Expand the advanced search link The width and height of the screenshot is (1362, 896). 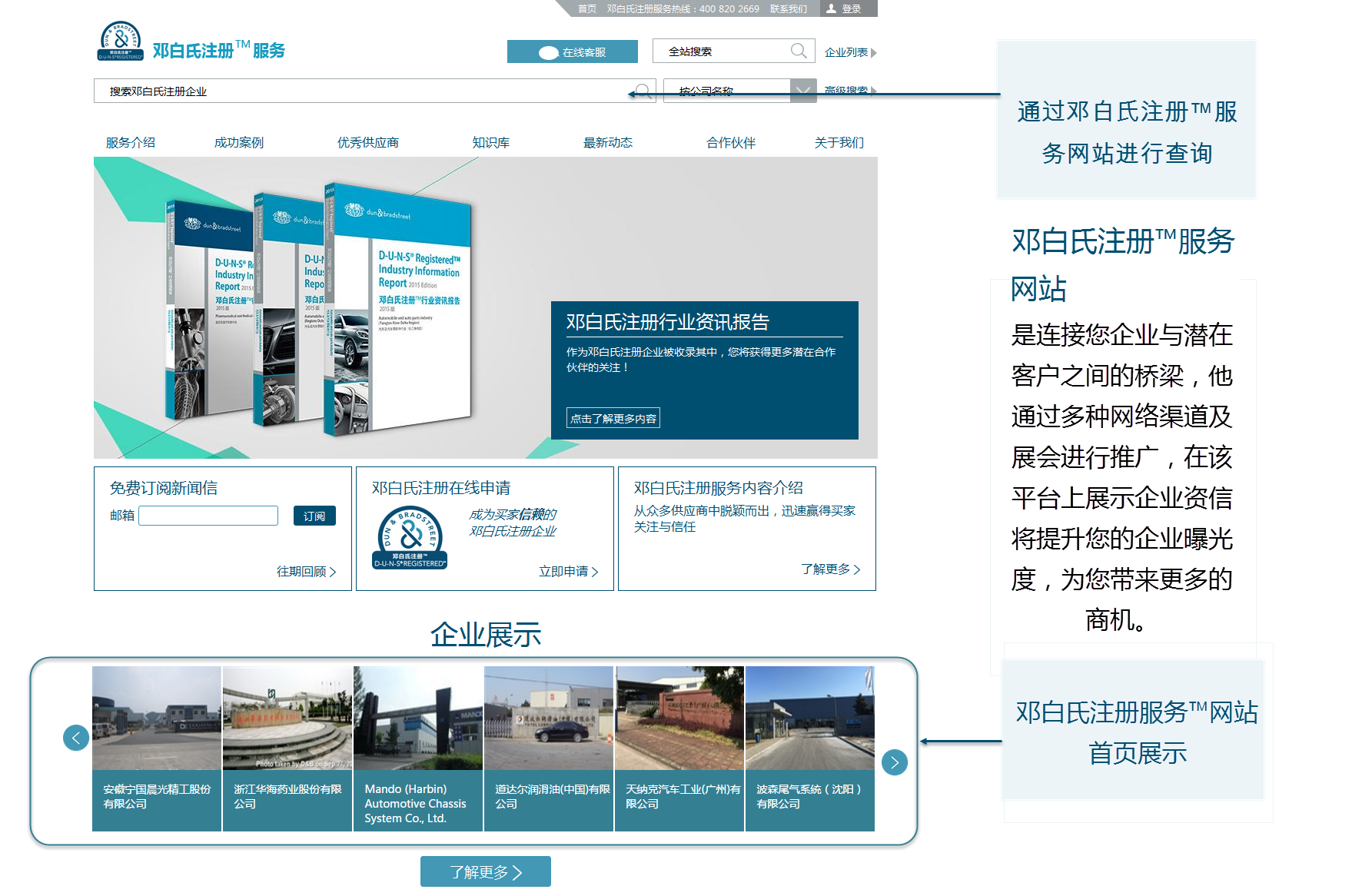coord(849,91)
